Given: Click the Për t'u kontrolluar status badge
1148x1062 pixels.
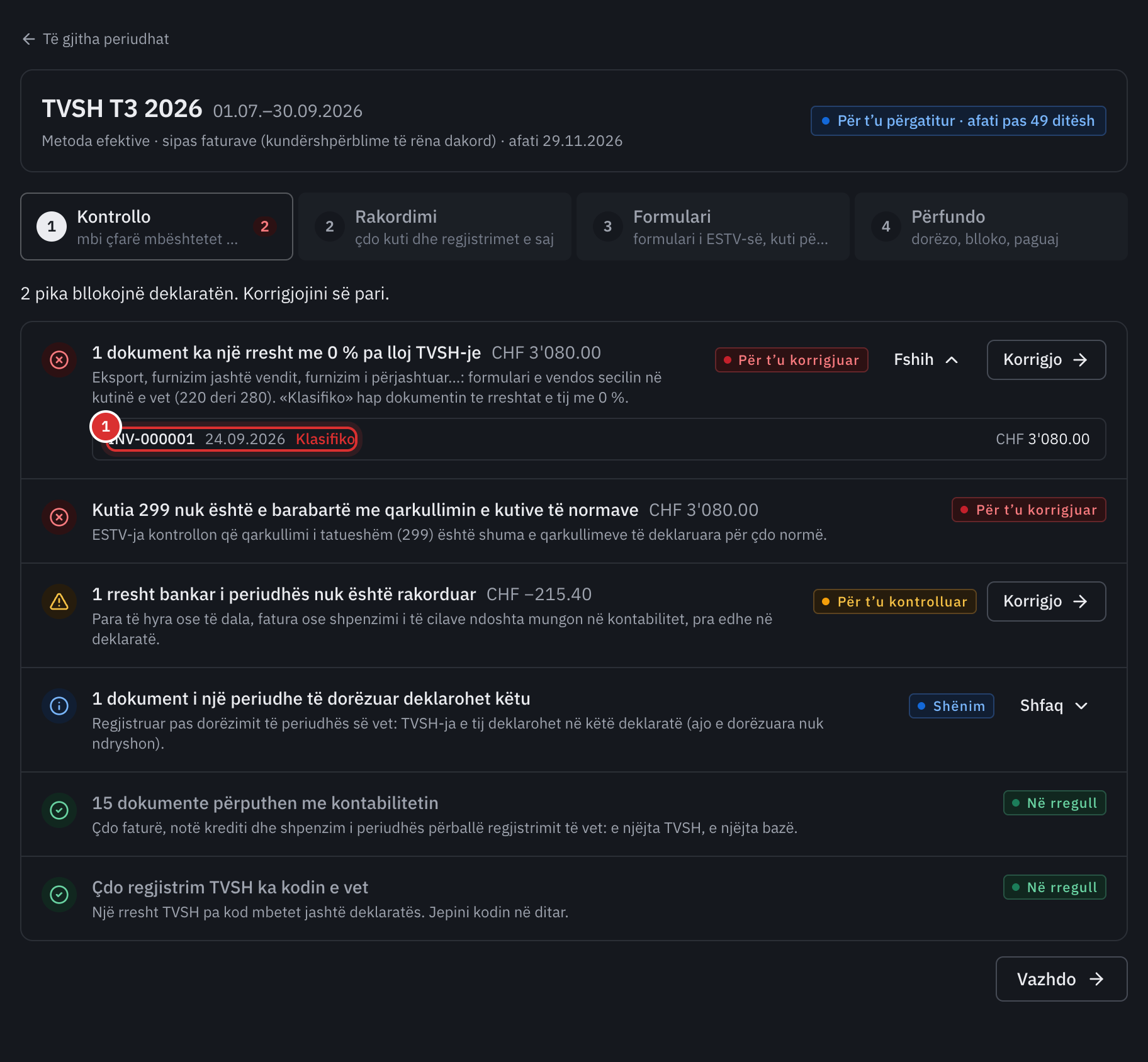Looking at the screenshot, I should point(895,601).
